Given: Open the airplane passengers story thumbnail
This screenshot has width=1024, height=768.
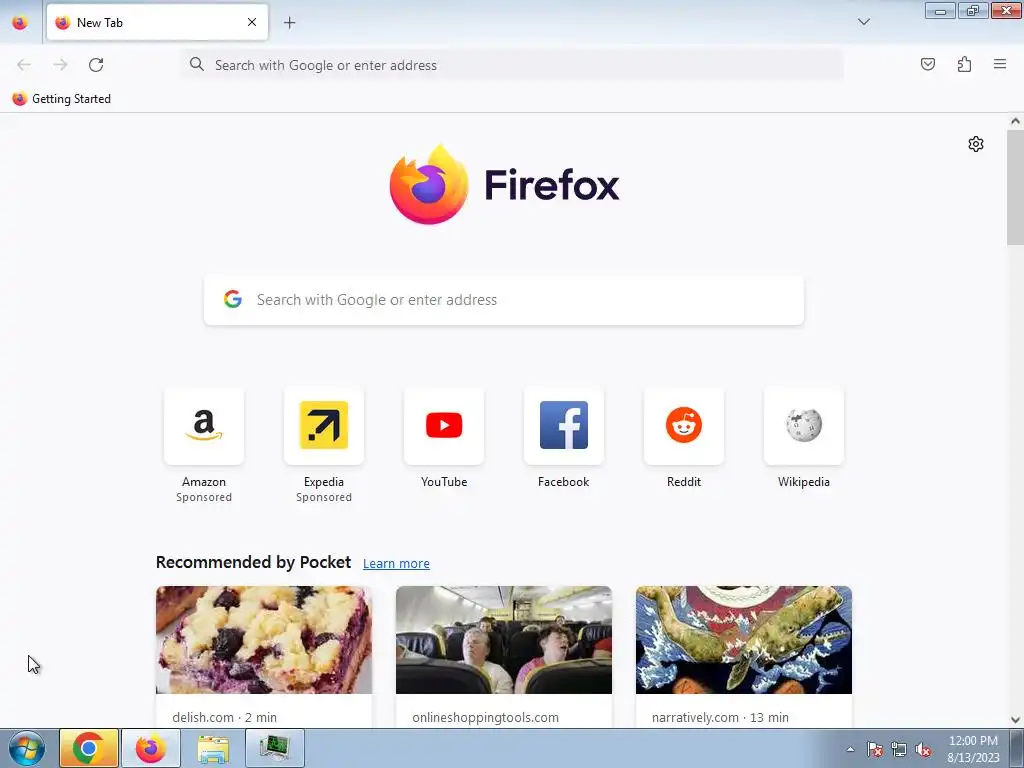Looking at the screenshot, I should coord(504,640).
